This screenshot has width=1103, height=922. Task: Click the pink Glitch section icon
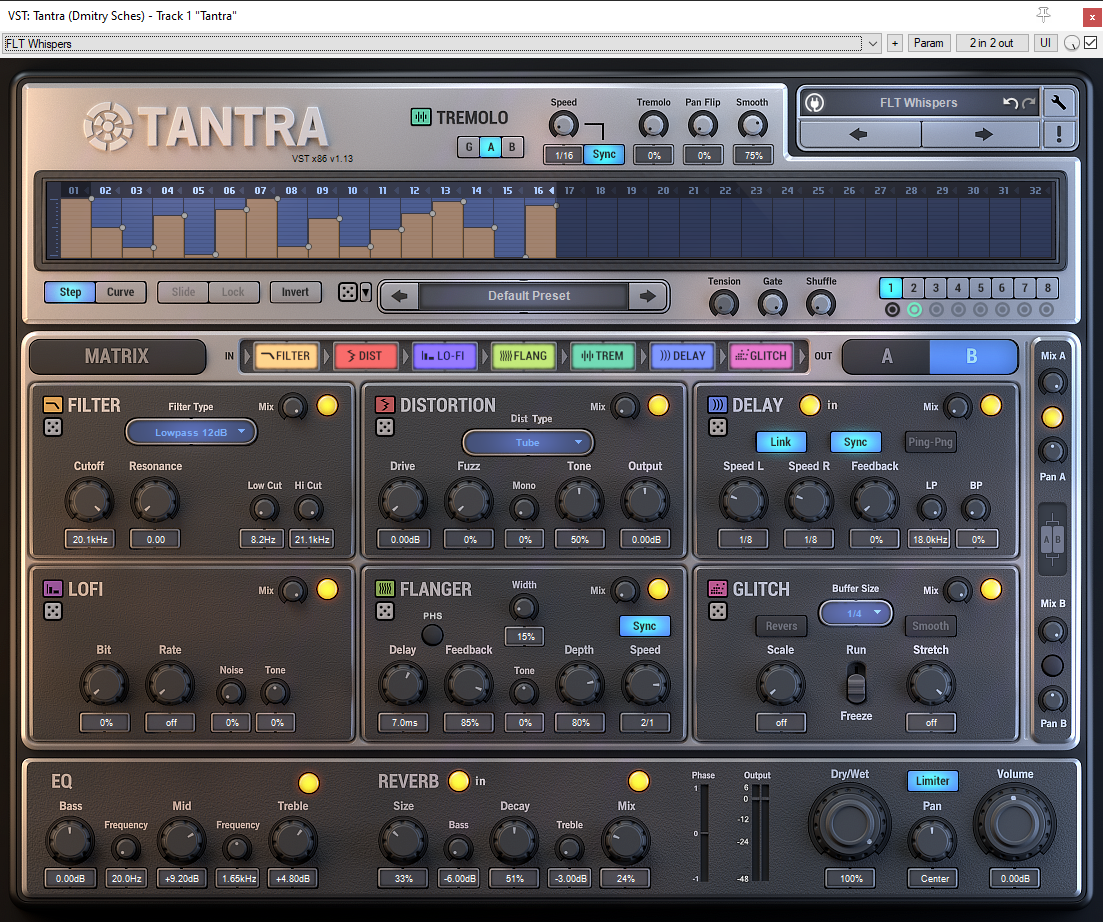coord(718,588)
